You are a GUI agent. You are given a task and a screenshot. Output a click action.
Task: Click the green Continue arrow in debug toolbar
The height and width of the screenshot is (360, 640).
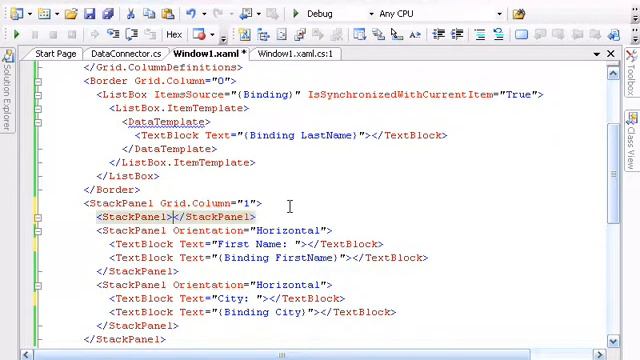pos(17,34)
